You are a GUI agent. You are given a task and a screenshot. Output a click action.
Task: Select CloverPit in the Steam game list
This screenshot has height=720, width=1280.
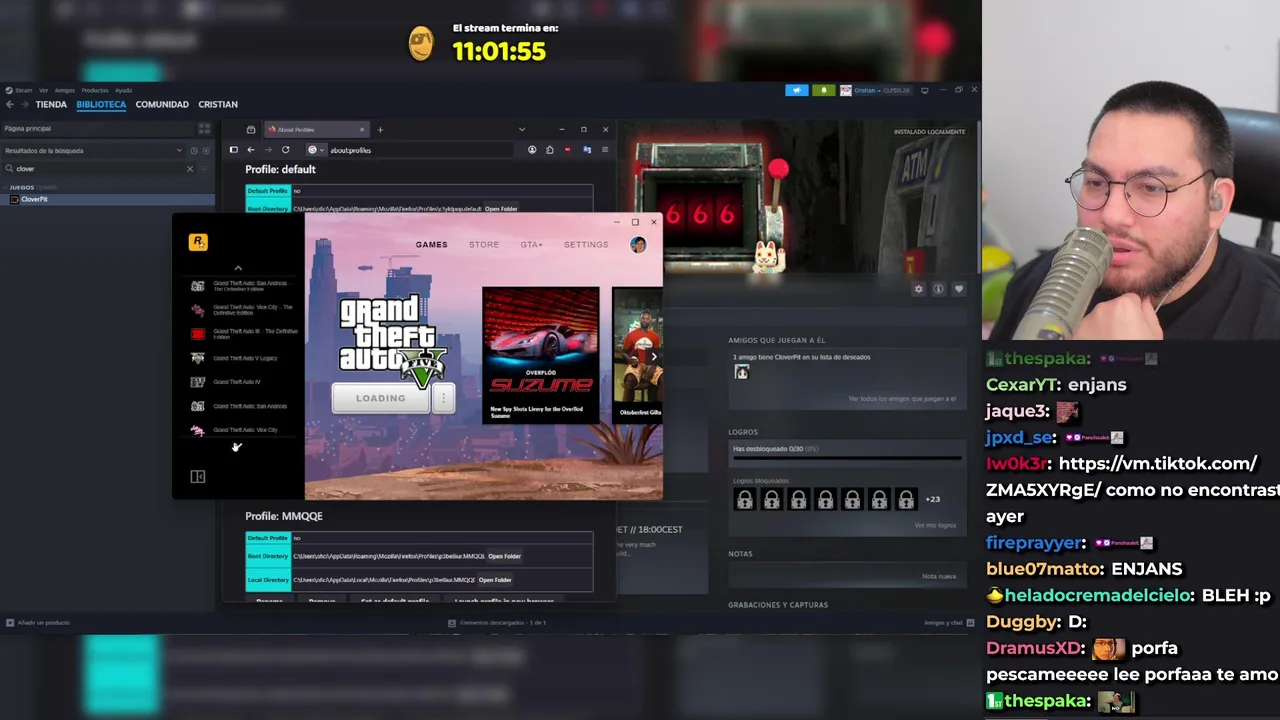[107, 199]
